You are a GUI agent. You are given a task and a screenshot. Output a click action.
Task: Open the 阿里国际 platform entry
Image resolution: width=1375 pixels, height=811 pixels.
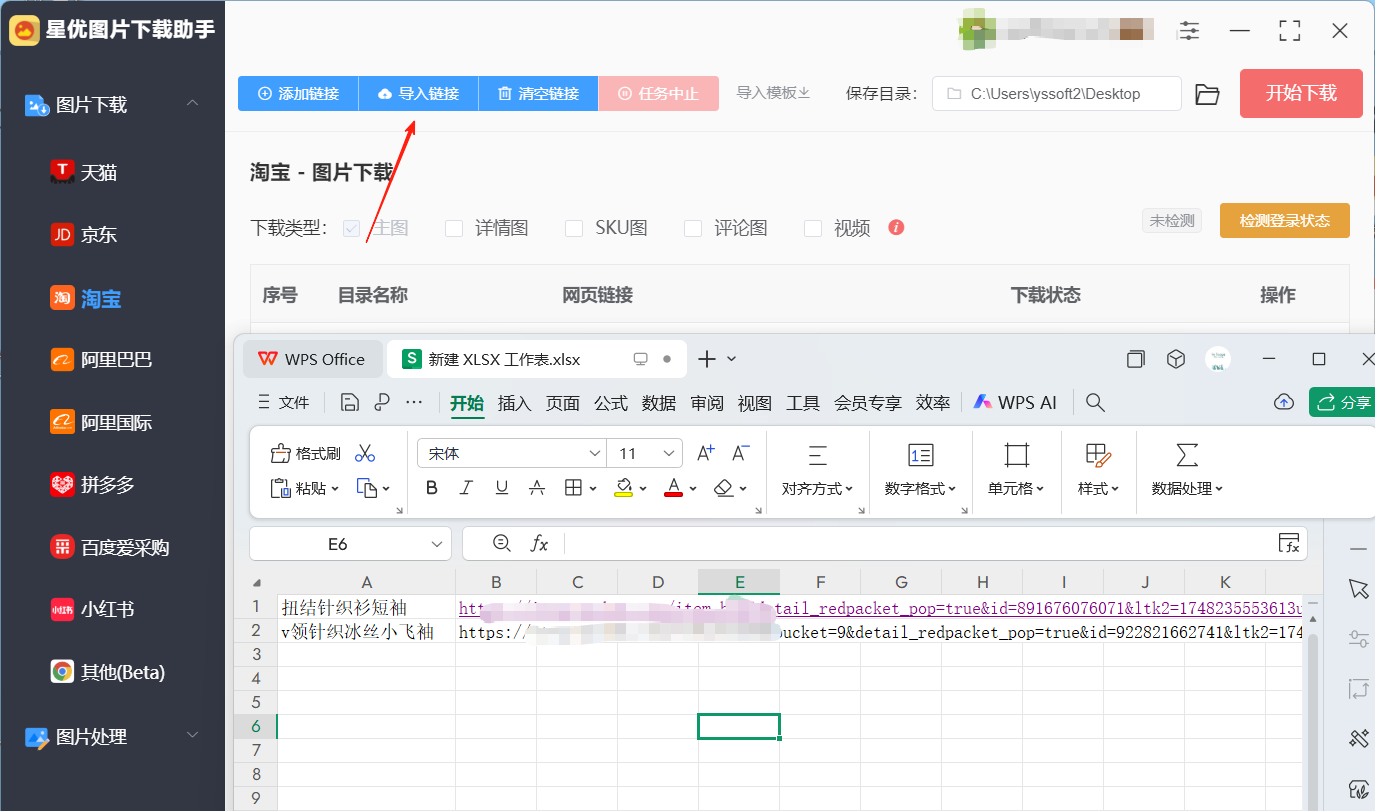coord(101,422)
